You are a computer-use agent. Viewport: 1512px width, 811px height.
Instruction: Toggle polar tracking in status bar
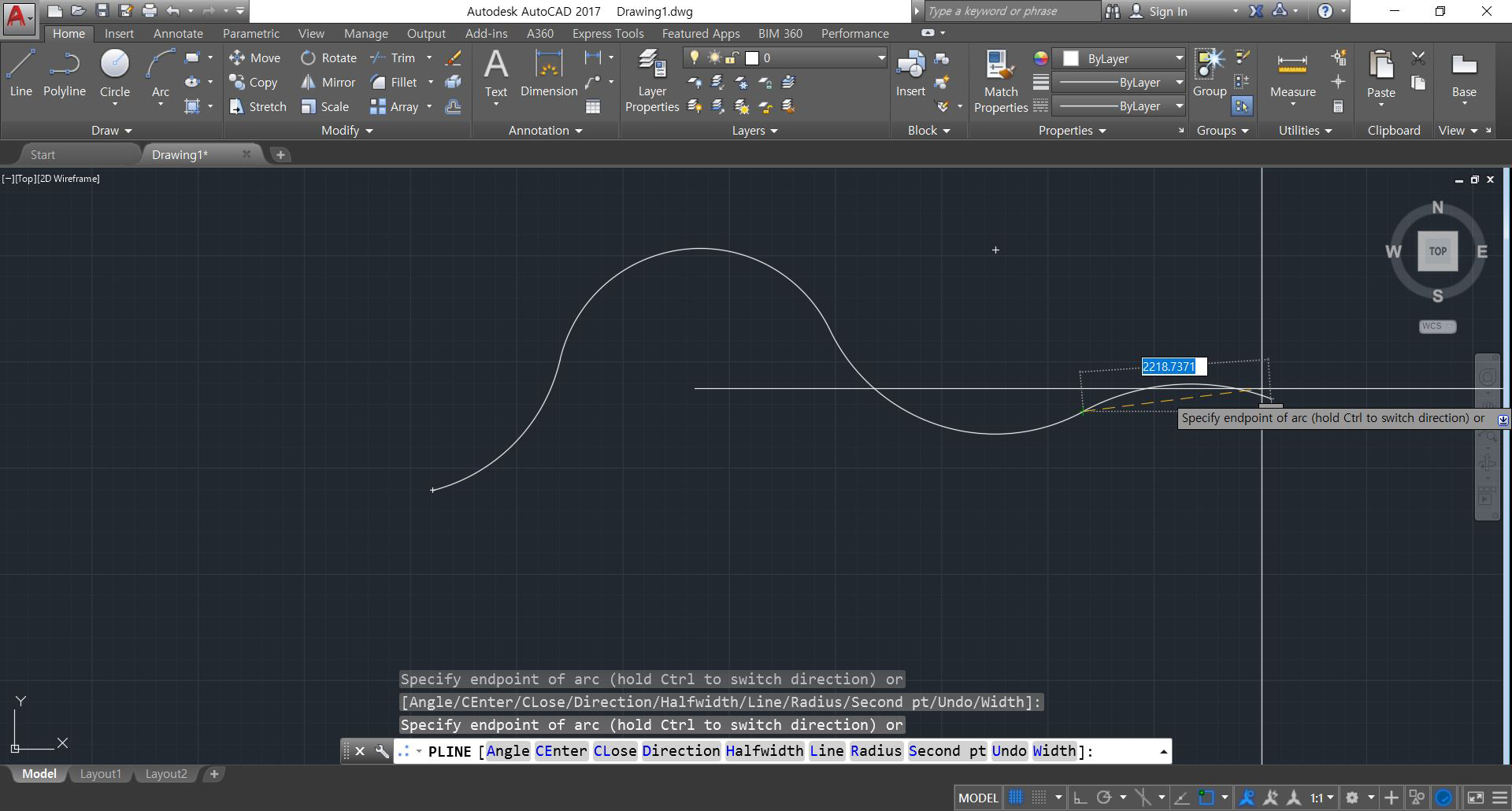point(1104,798)
